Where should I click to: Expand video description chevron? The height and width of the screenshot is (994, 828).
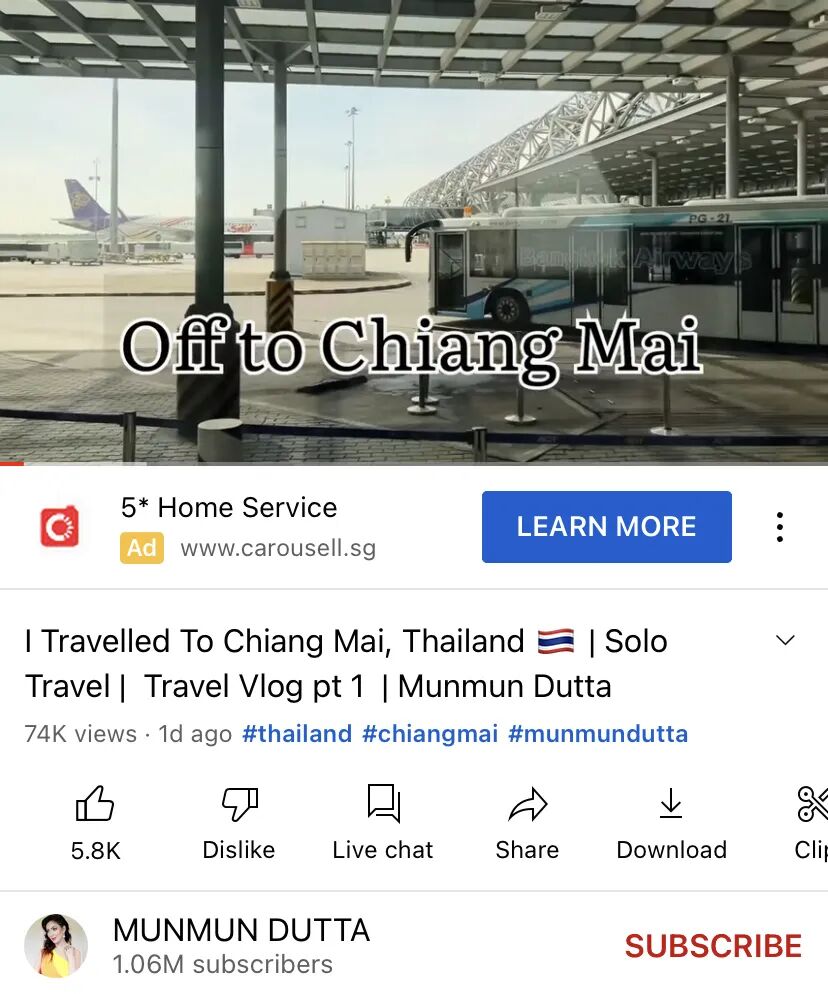pyautogui.click(x=786, y=640)
